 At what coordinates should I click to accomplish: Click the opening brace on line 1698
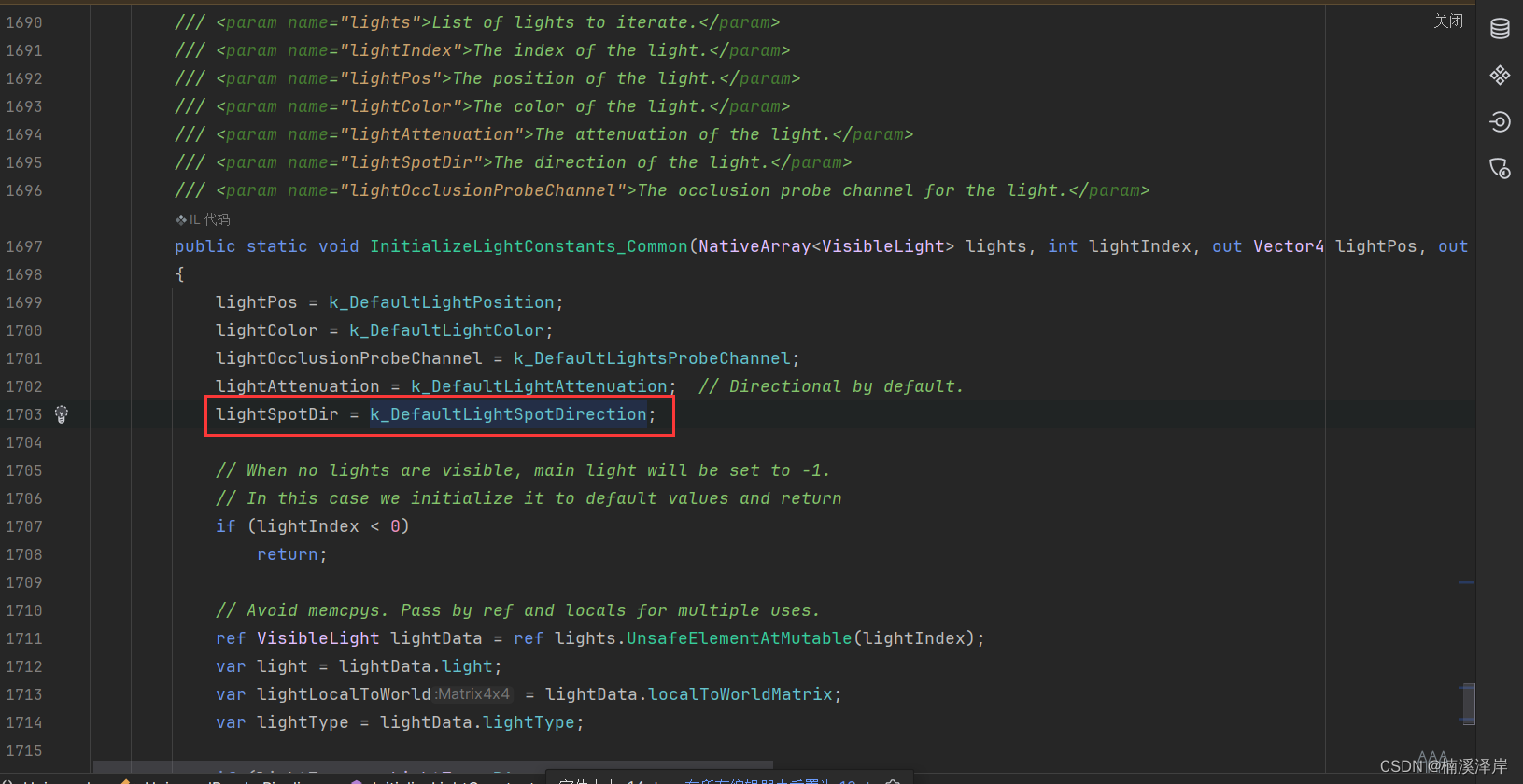click(x=180, y=274)
